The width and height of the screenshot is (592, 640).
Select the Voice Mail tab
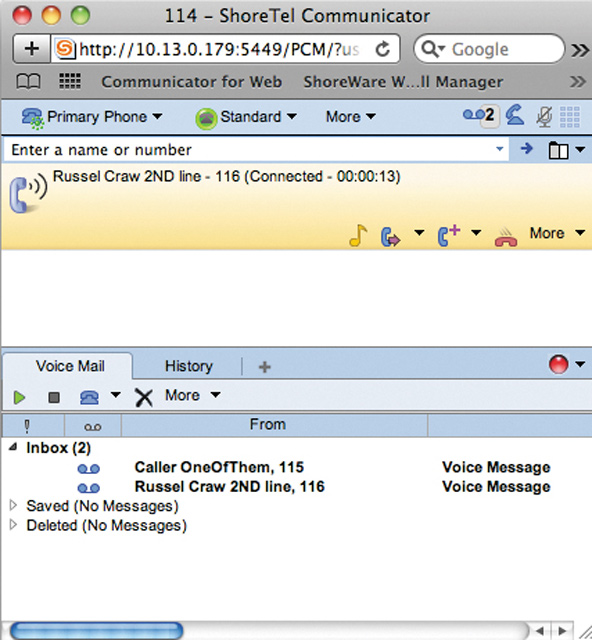(70, 366)
